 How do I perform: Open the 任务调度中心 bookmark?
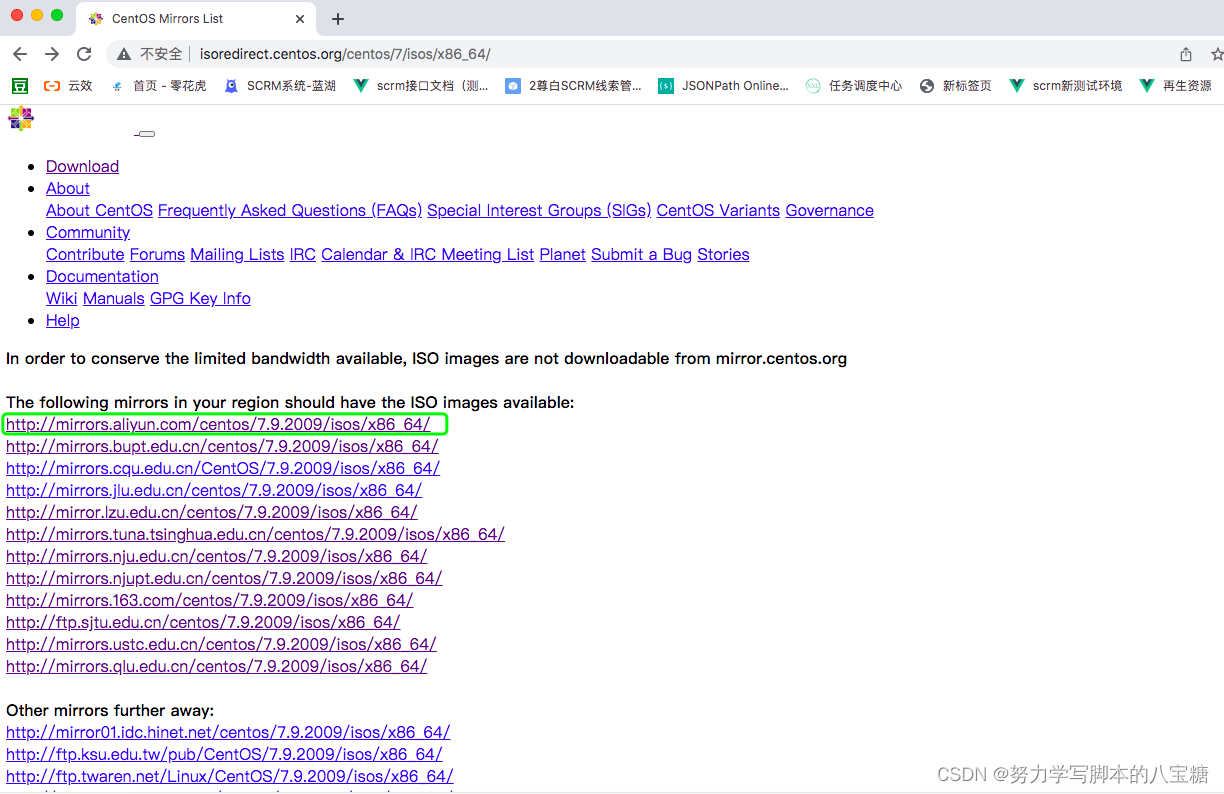coord(854,86)
